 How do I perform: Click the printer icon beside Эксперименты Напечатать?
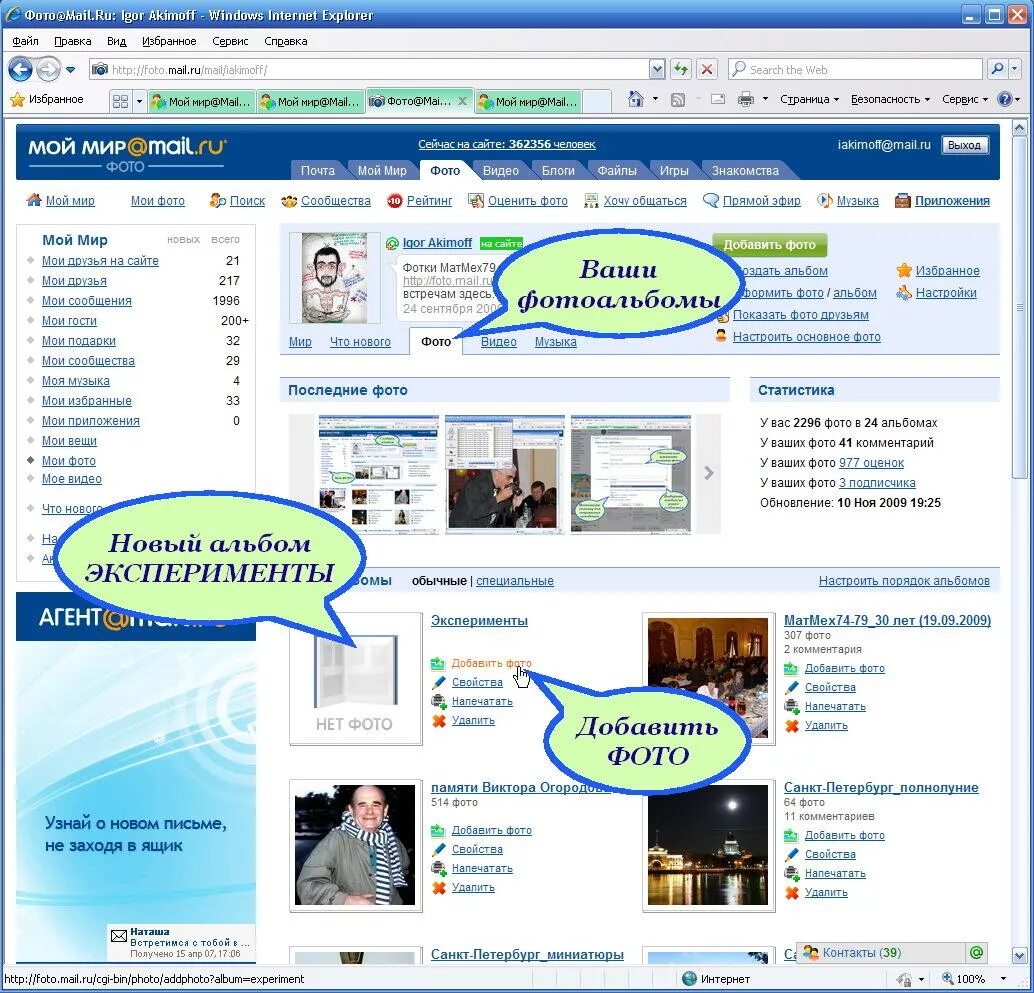(439, 702)
